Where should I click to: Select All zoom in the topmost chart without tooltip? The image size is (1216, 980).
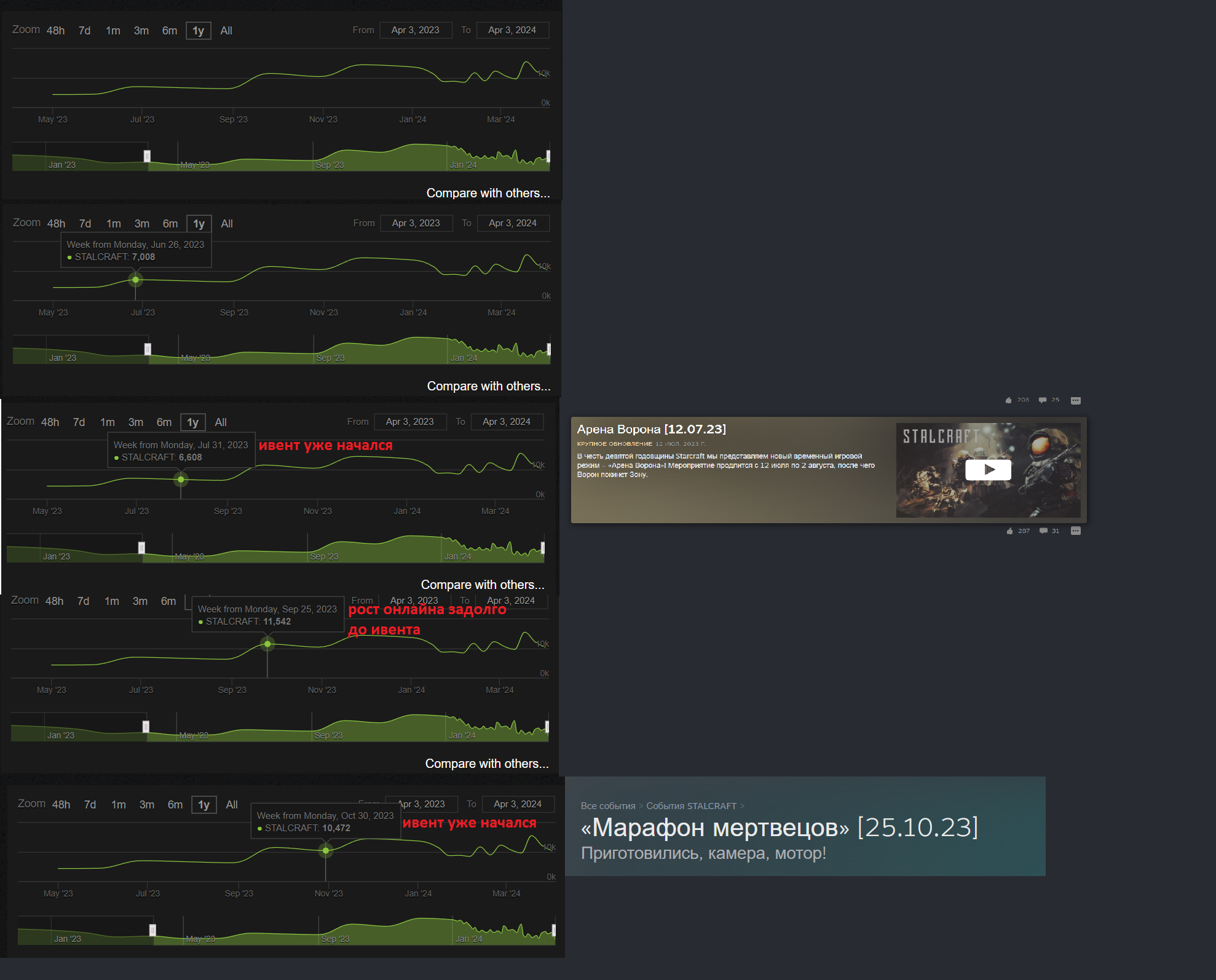[x=226, y=31]
